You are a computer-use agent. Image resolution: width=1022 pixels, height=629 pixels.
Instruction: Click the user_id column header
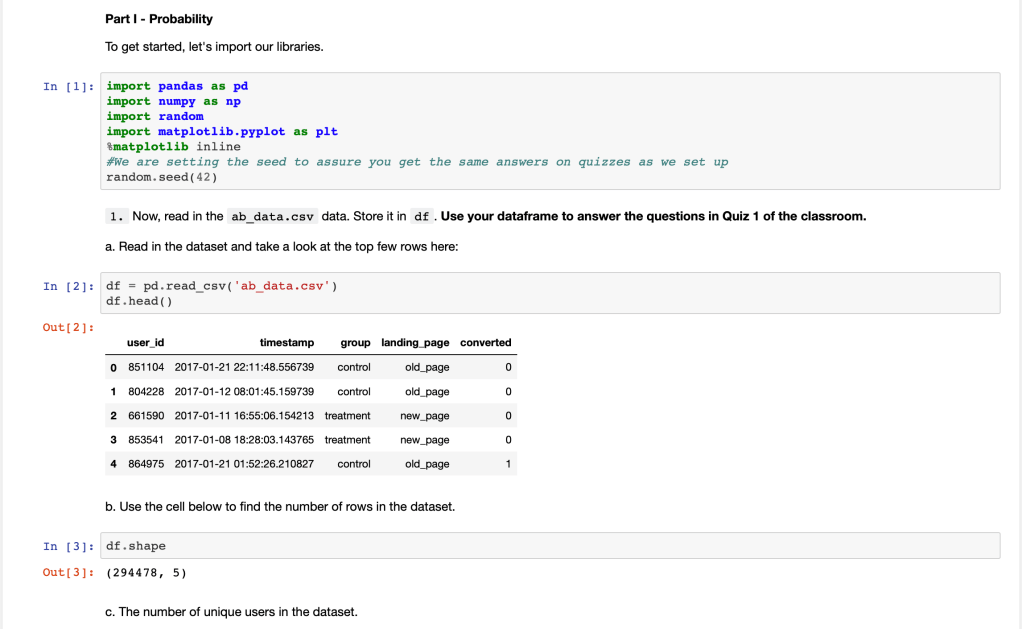click(146, 343)
